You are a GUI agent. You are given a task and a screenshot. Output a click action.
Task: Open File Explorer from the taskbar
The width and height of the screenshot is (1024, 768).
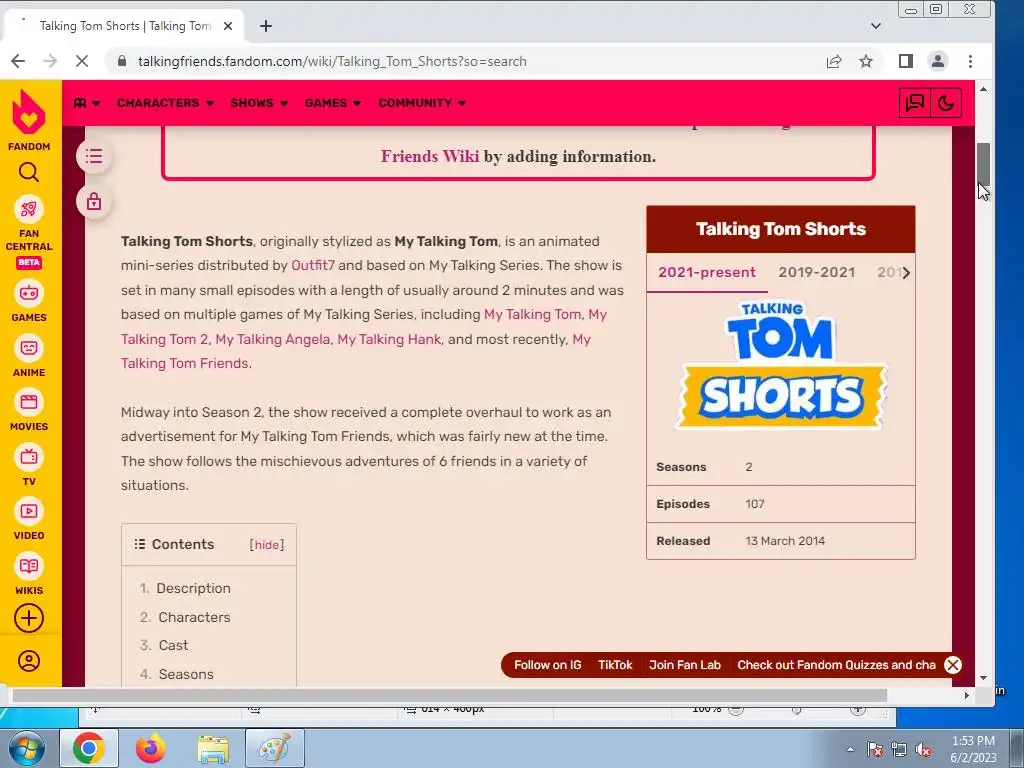213,748
